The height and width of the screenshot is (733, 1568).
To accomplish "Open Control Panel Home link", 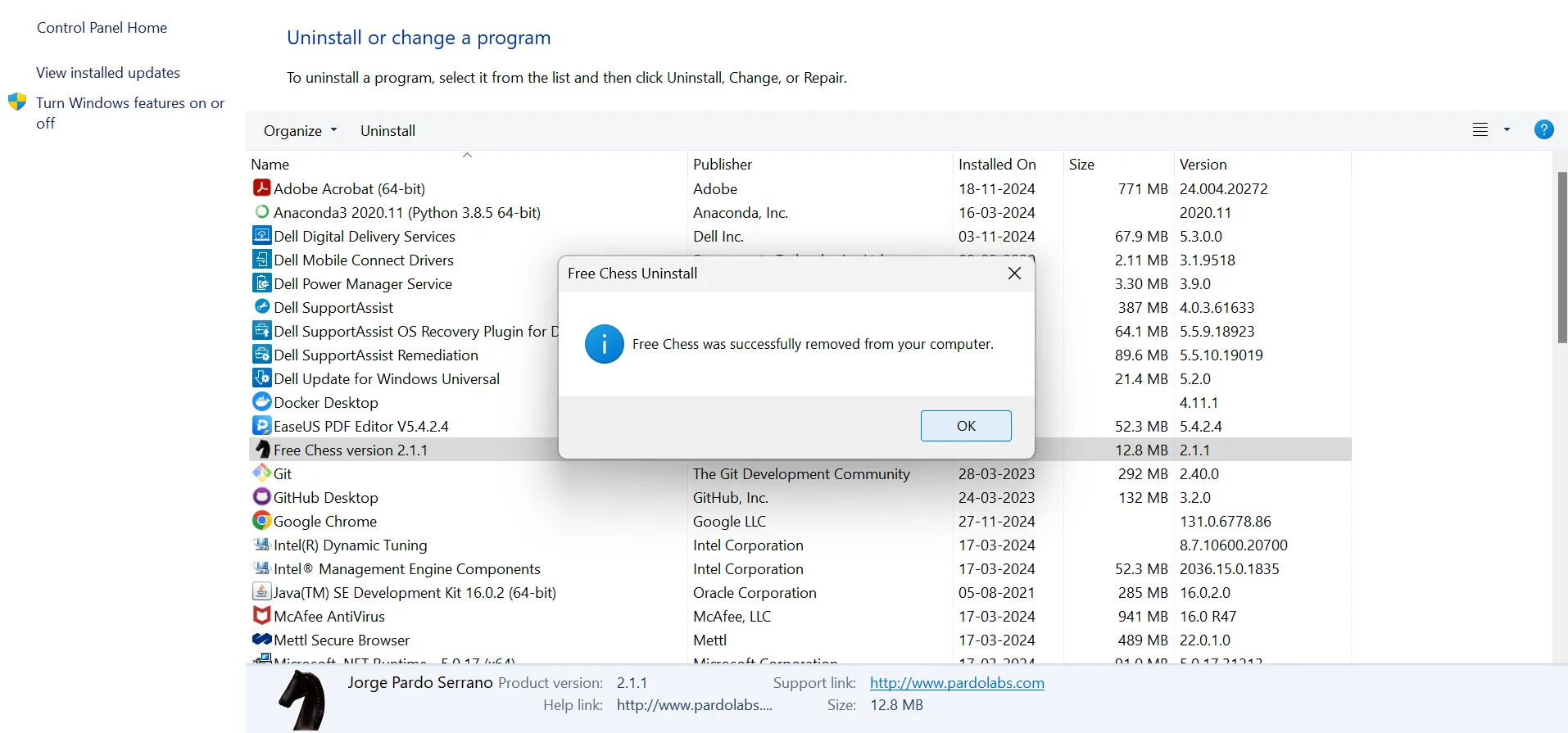I will pyautogui.click(x=102, y=28).
